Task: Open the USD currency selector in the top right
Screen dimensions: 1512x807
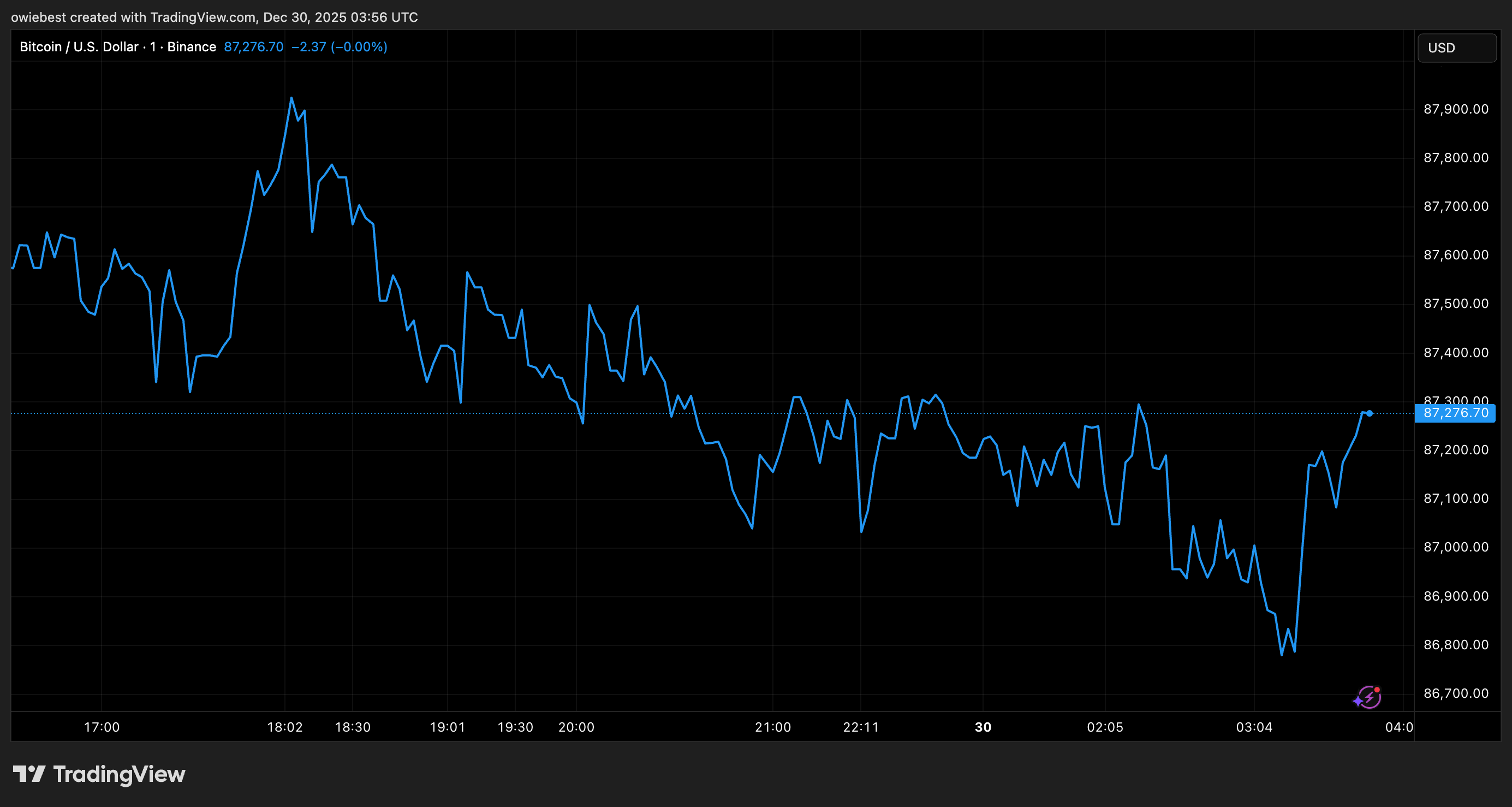Action: 1456,48
